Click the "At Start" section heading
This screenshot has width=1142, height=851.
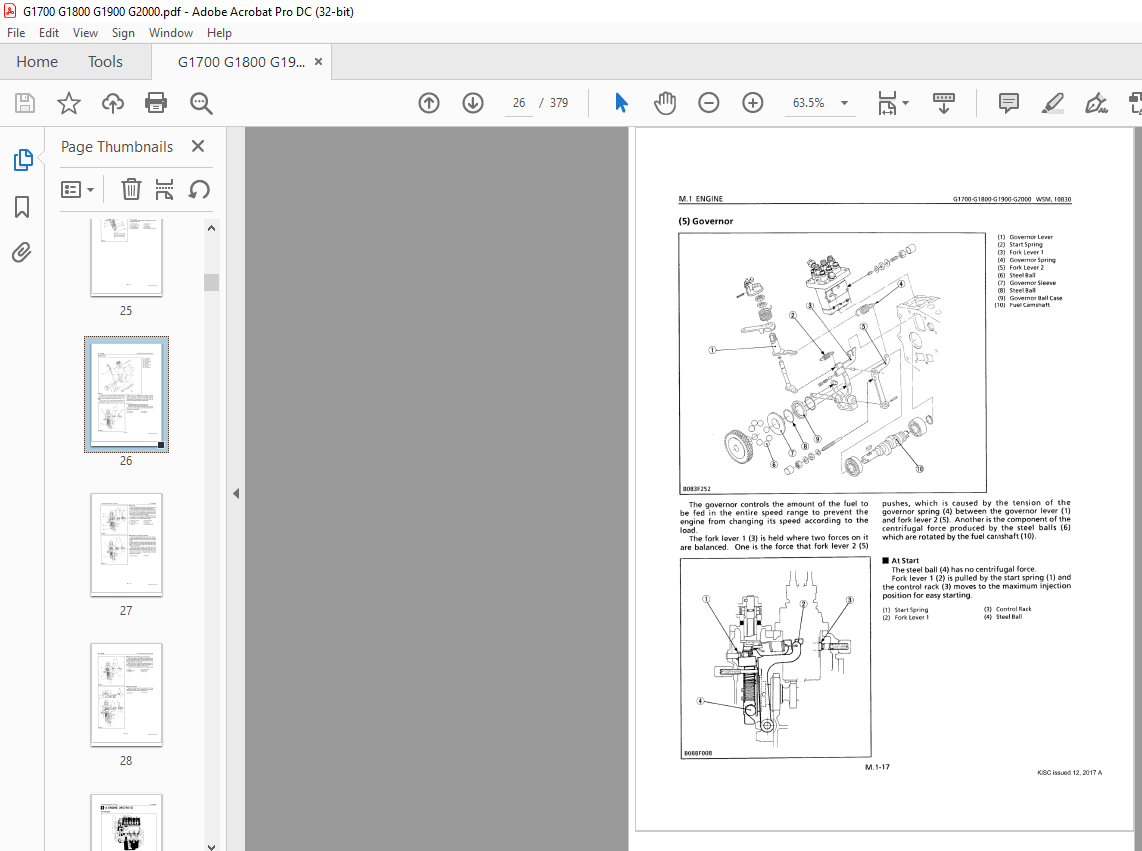905,560
